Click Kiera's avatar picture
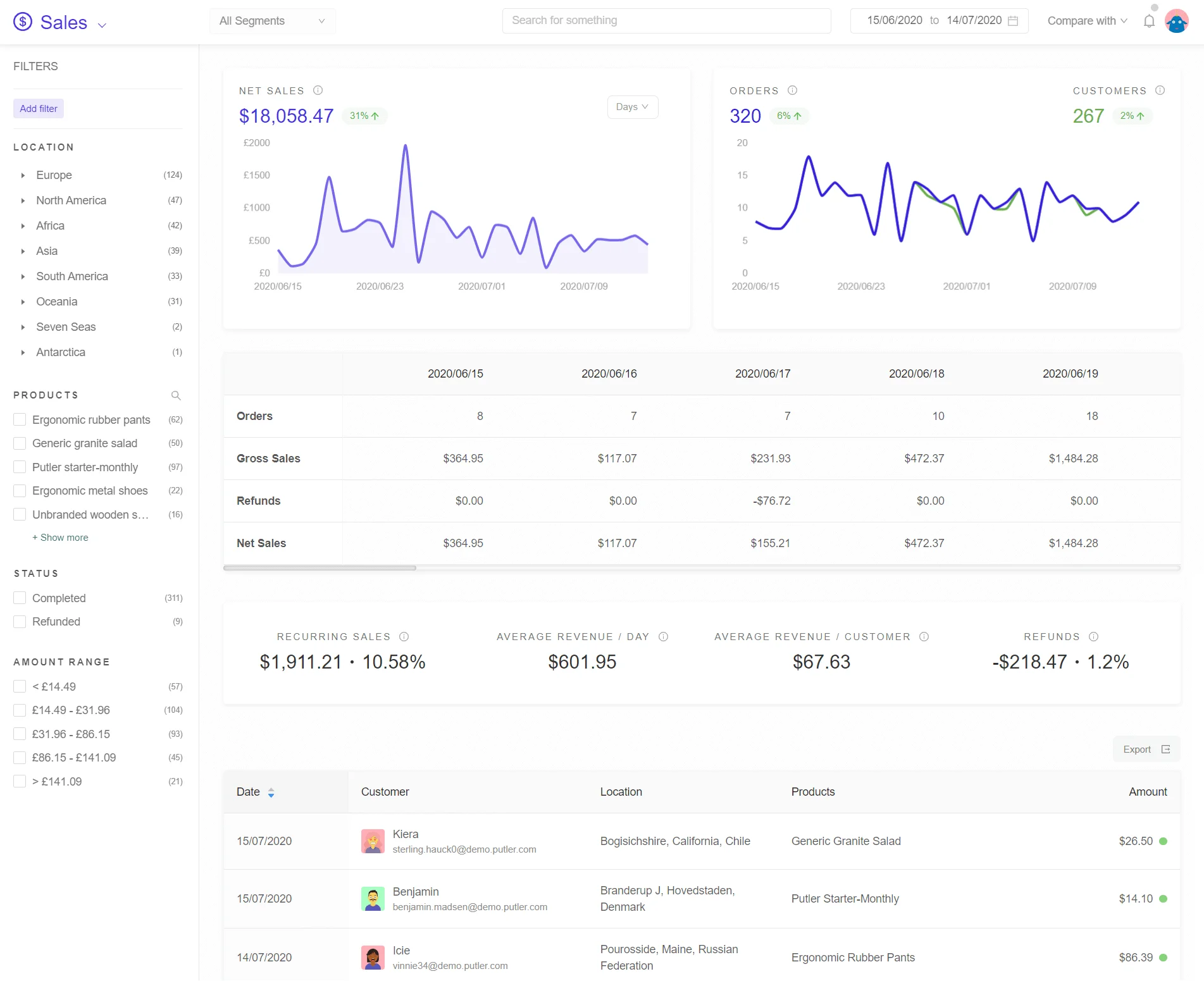1204x981 pixels. (373, 841)
